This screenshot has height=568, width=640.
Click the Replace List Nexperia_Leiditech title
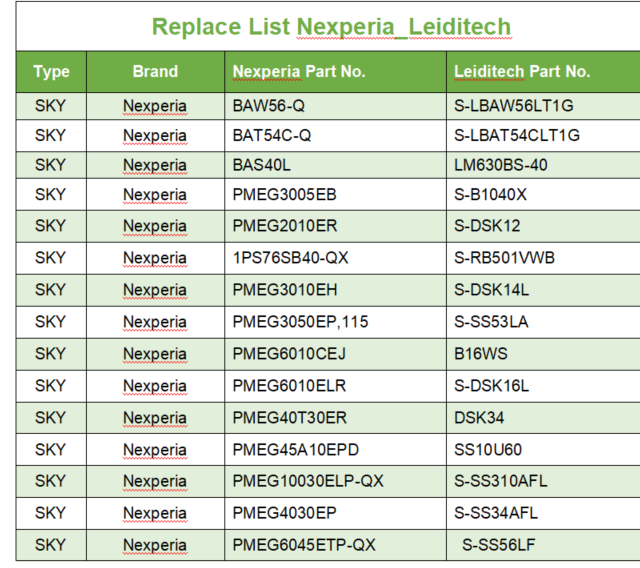coord(331,27)
